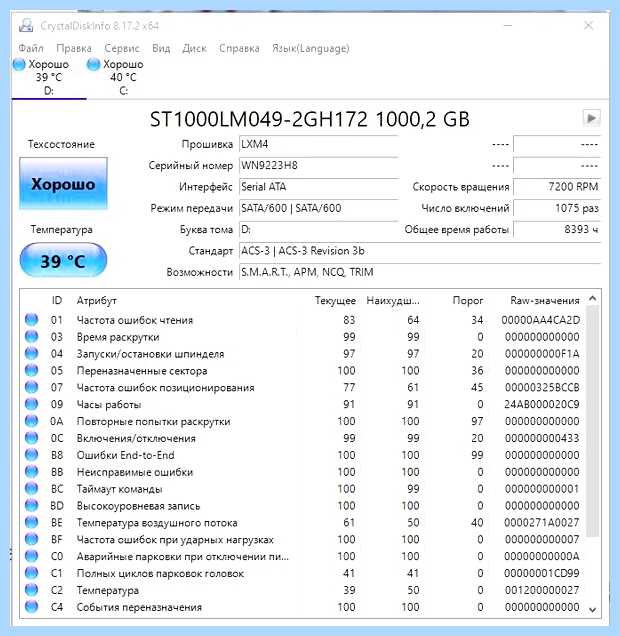Select disk C: tab at 40 °C

click(123, 77)
